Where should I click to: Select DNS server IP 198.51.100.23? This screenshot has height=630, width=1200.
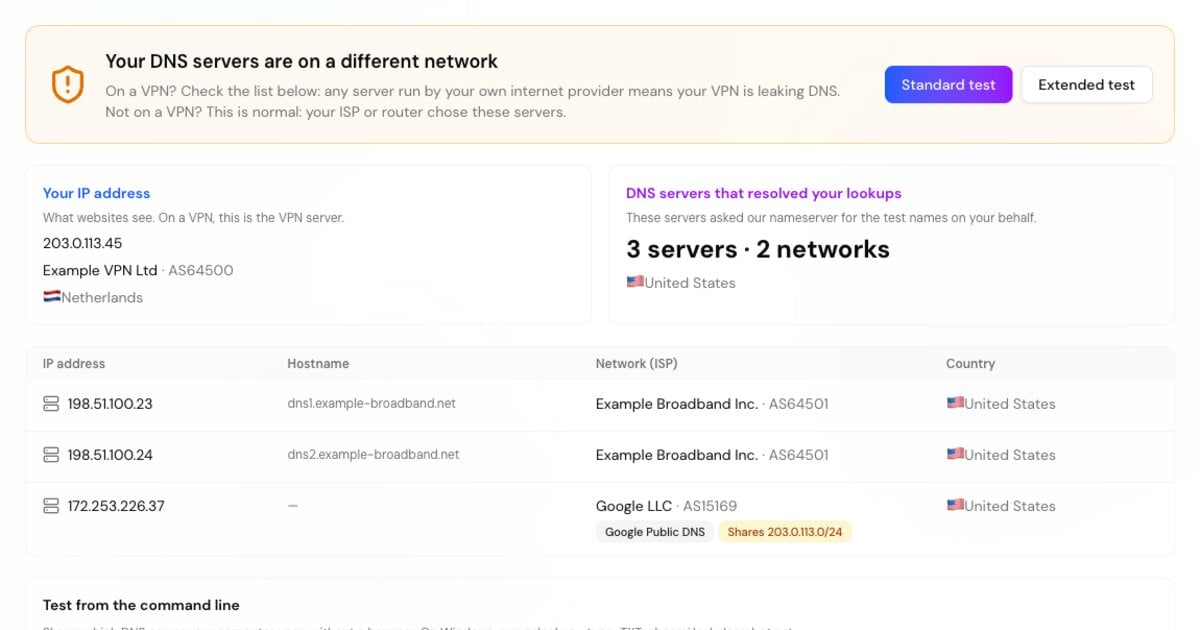click(x=110, y=404)
